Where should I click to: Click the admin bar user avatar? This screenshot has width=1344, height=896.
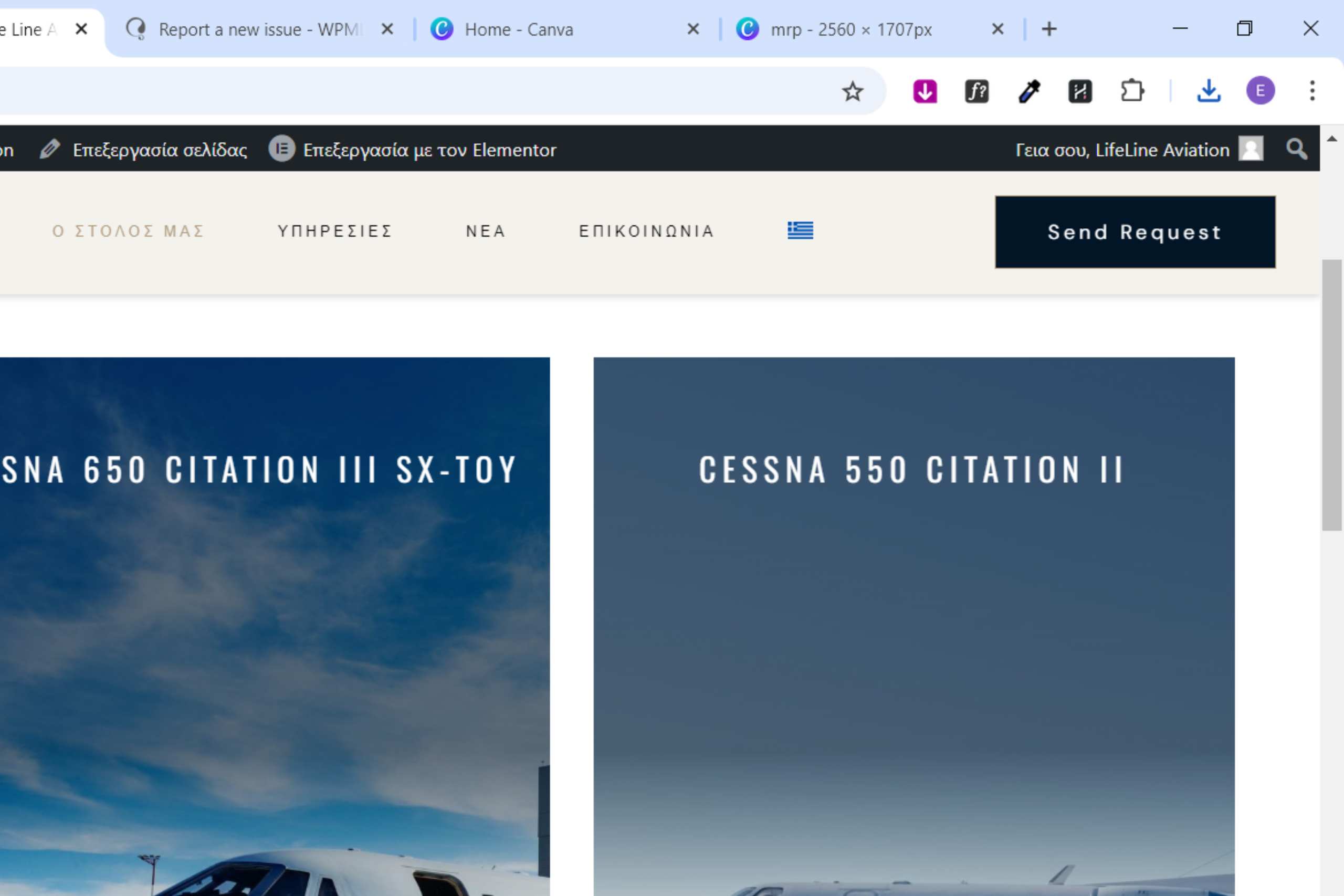click(1251, 149)
